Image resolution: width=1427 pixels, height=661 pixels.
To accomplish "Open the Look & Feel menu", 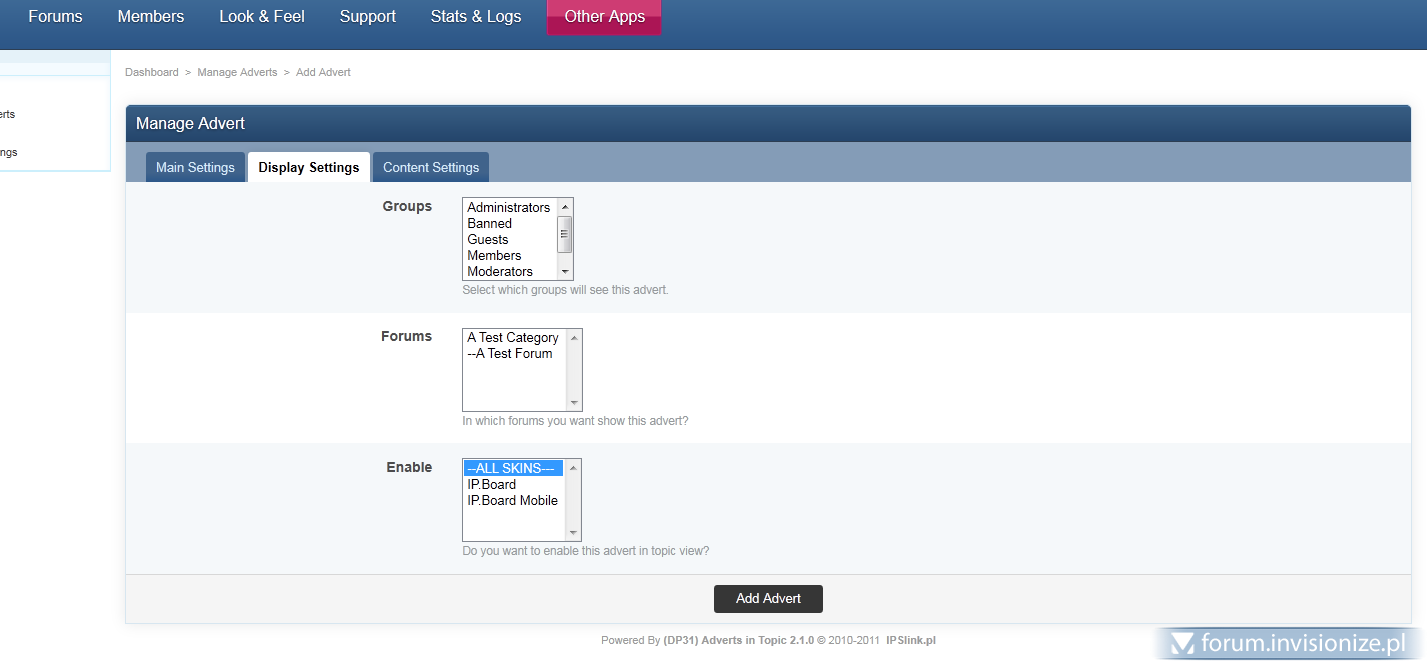I will [262, 16].
